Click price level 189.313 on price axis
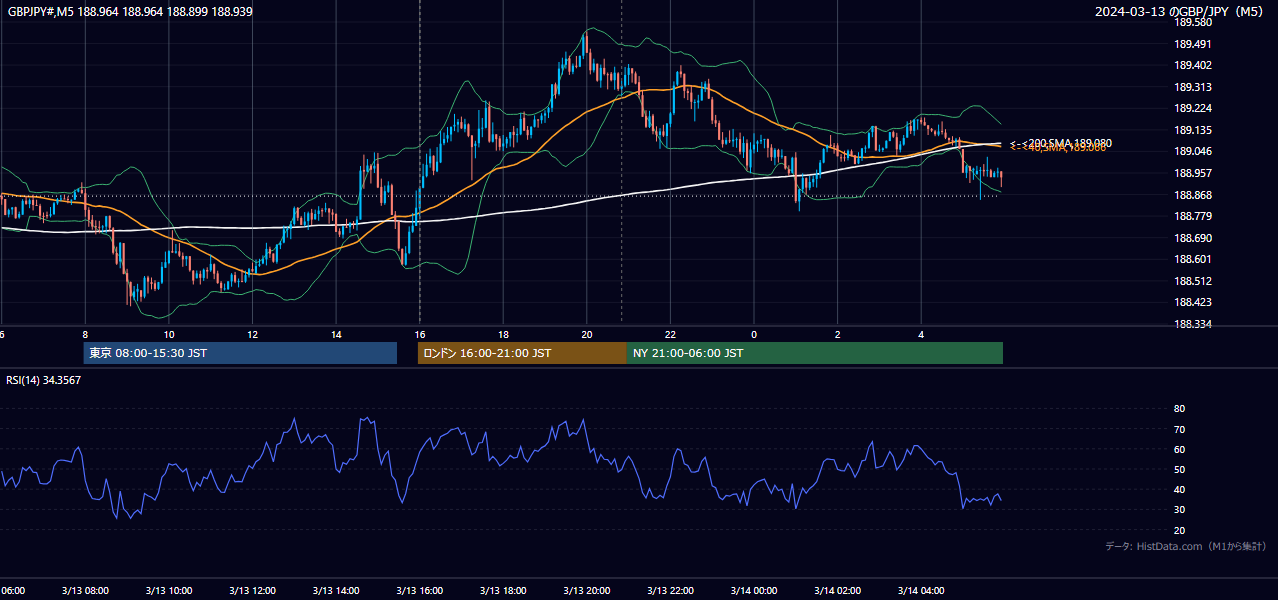Viewport: 1278px width, 600px height. pyautogui.click(x=1193, y=87)
